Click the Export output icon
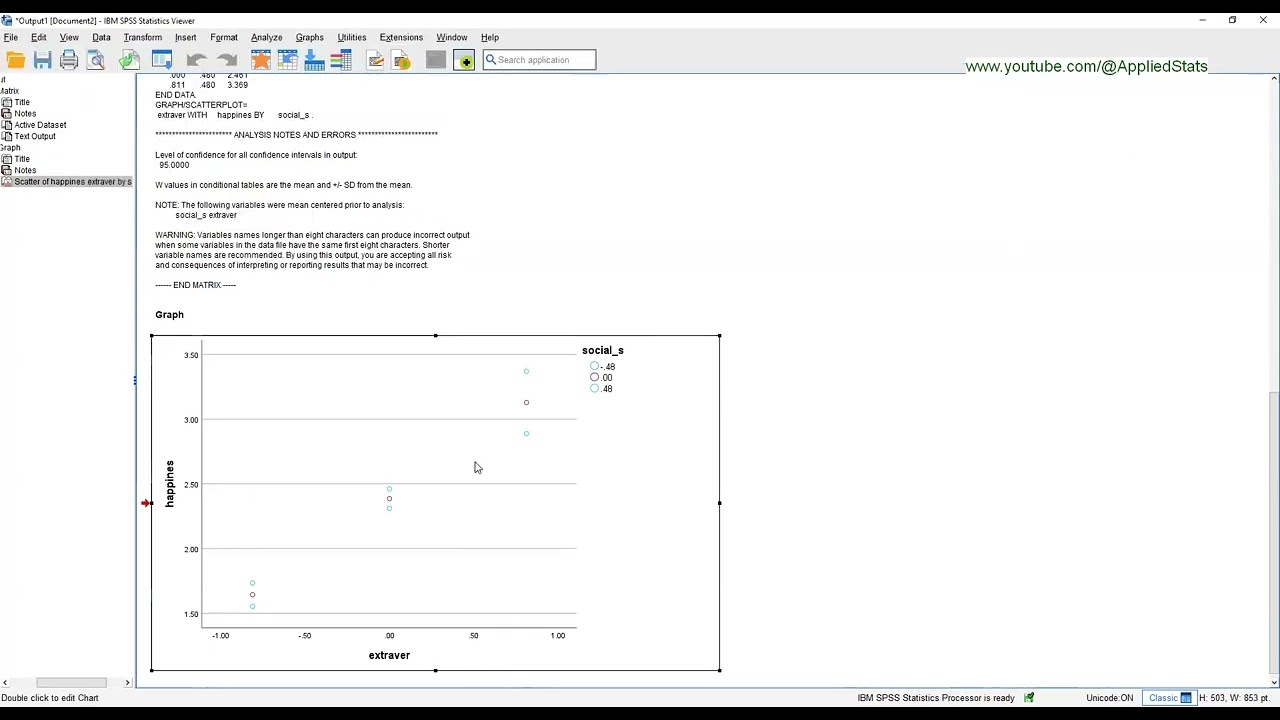 pos(128,60)
